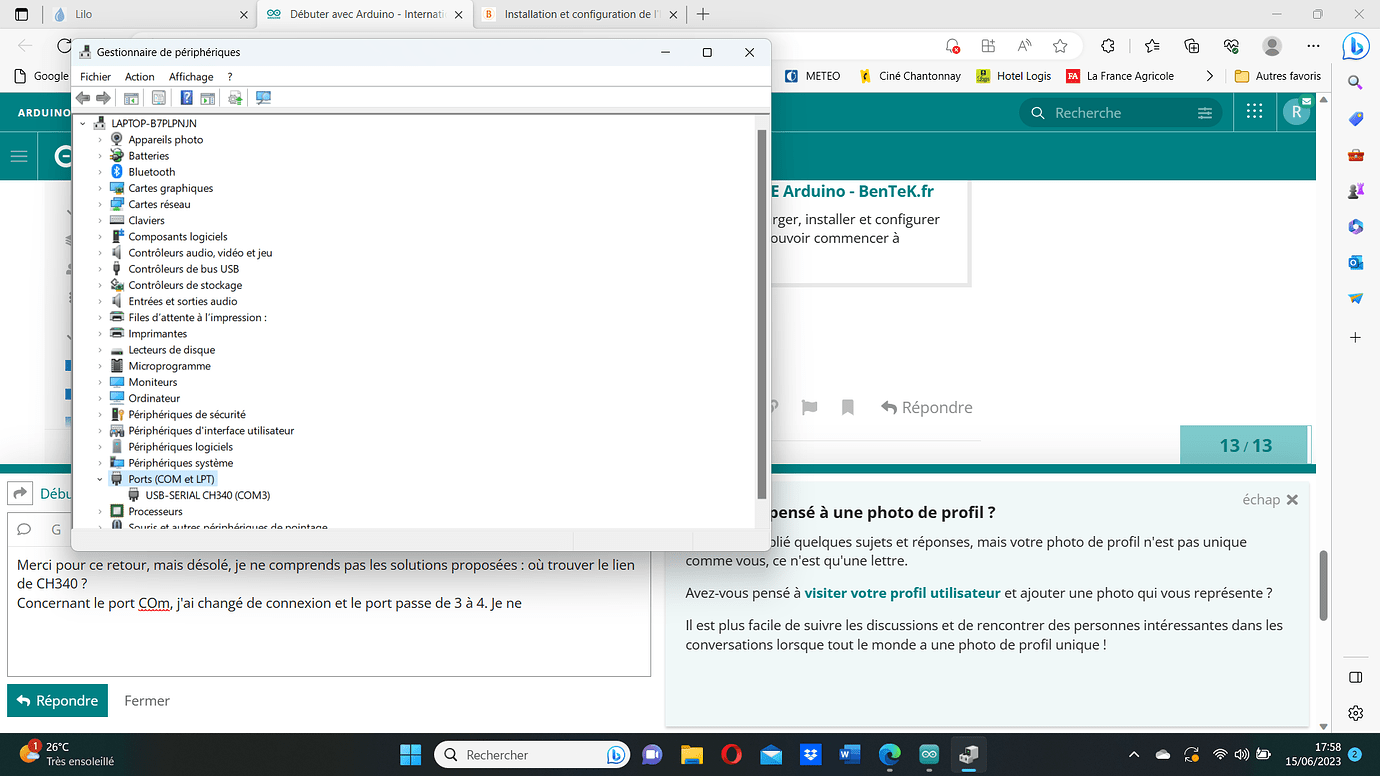This screenshot has height=776, width=1380.
Task: Open Help via the question mark toolbar icon
Action: [x=186, y=97]
